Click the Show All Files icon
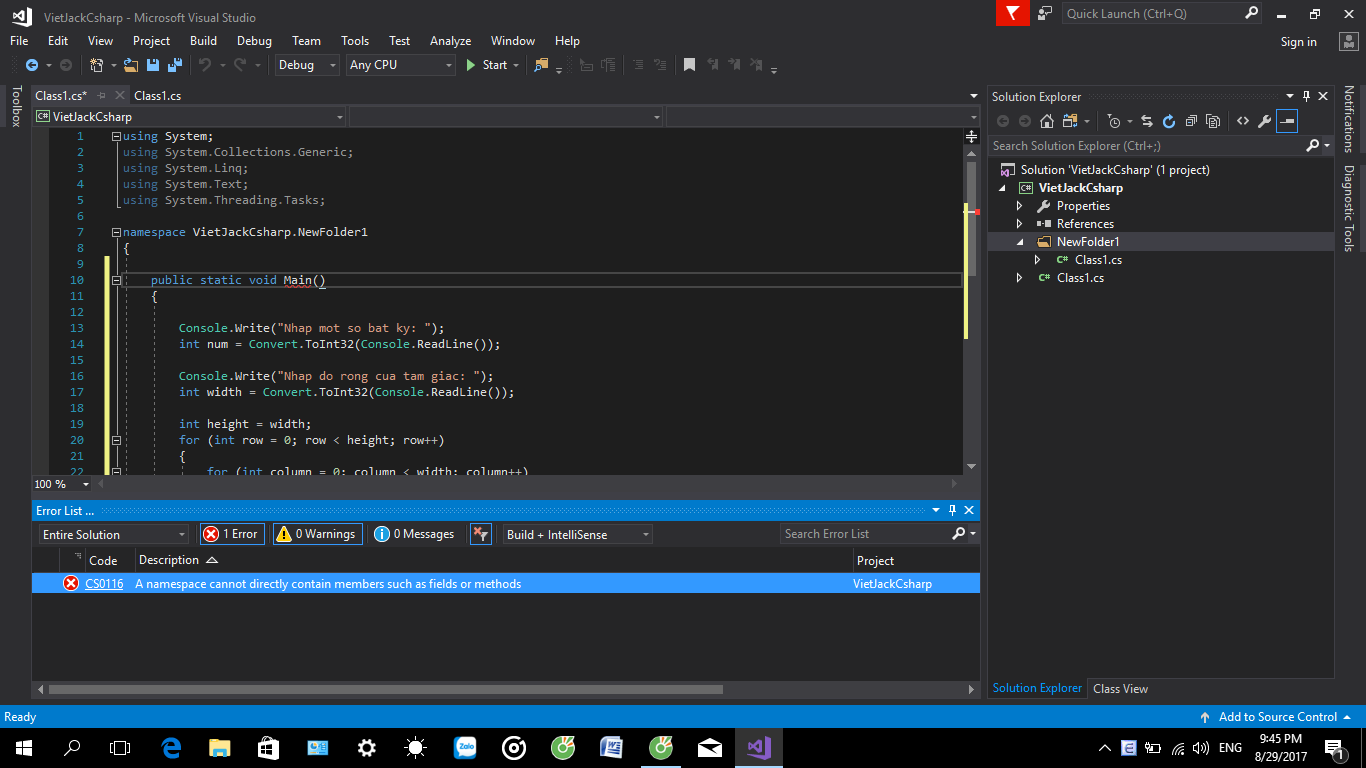The height and width of the screenshot is (768, 1366). coord(1213,121)
